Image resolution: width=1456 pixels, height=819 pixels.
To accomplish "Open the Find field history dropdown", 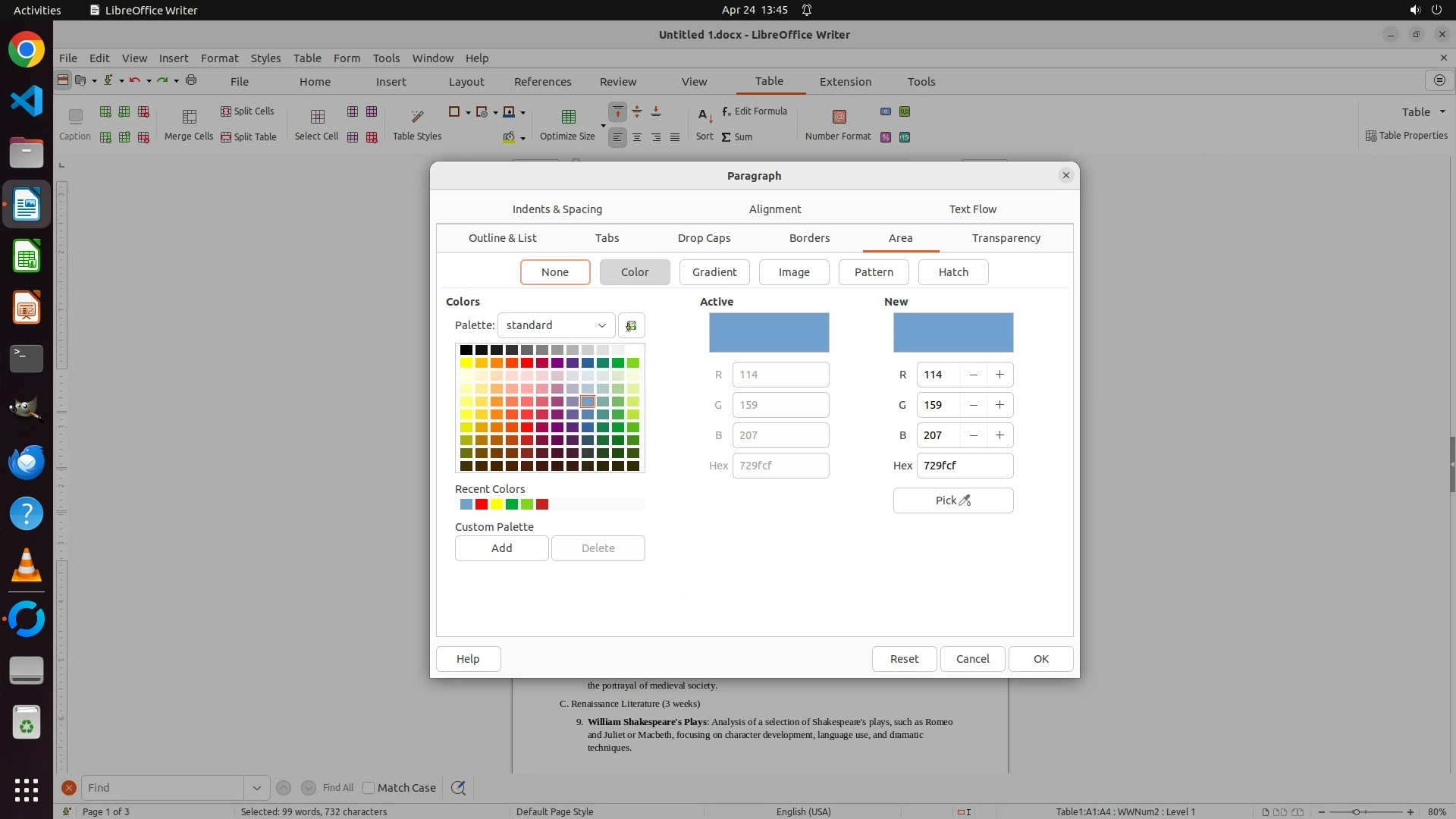I will coord(256,788).
